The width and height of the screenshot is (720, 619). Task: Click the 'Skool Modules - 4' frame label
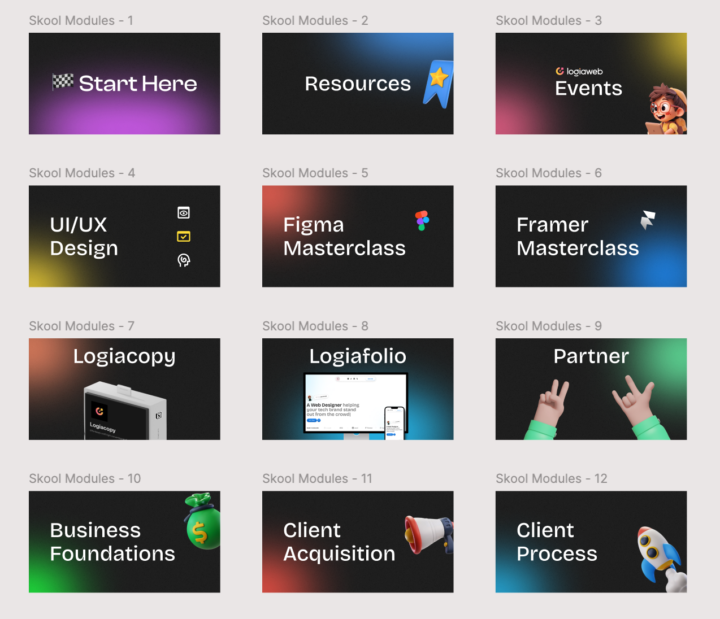tap(82, 173)
